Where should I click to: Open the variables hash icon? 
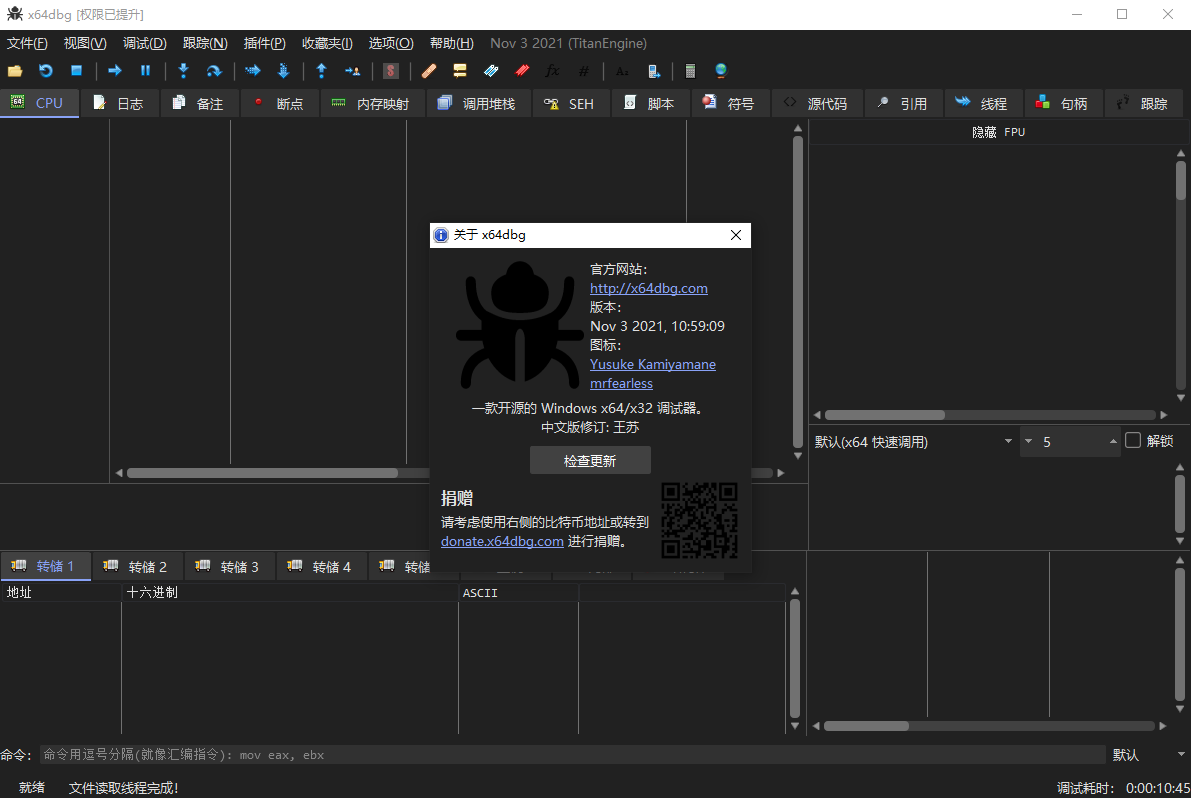583,71
